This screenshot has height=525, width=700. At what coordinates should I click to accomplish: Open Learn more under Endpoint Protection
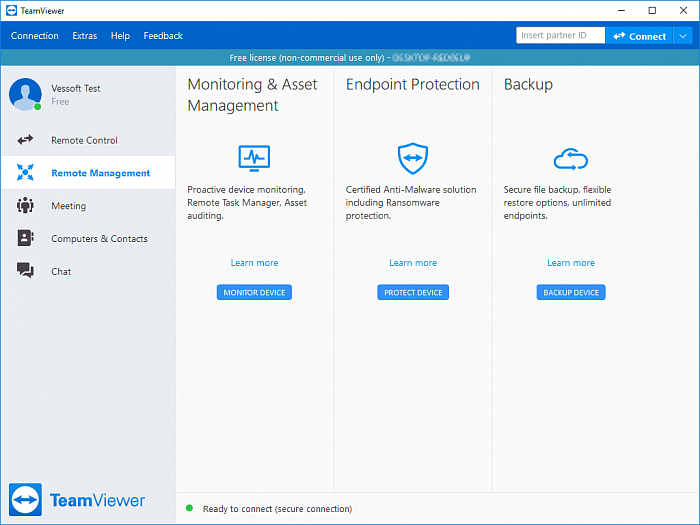(x=413, y=263)
